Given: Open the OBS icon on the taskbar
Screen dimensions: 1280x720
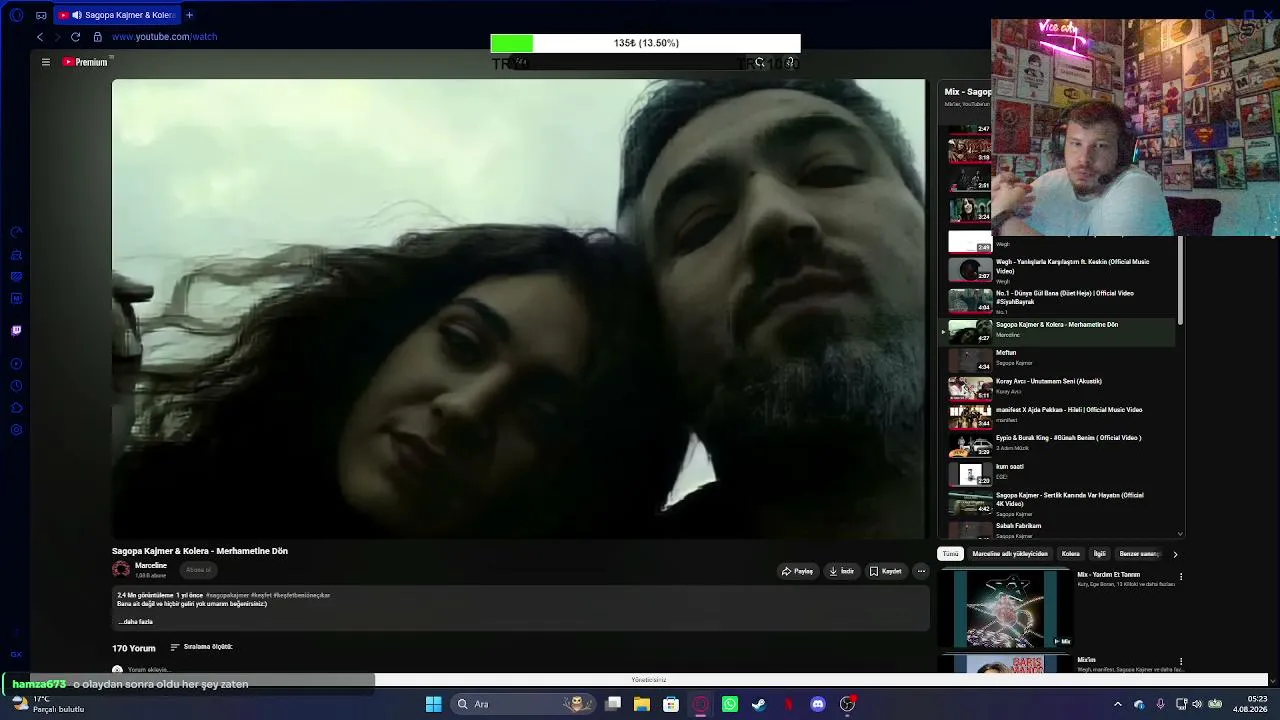Looking at the screenshot, I should pos(848,704).
